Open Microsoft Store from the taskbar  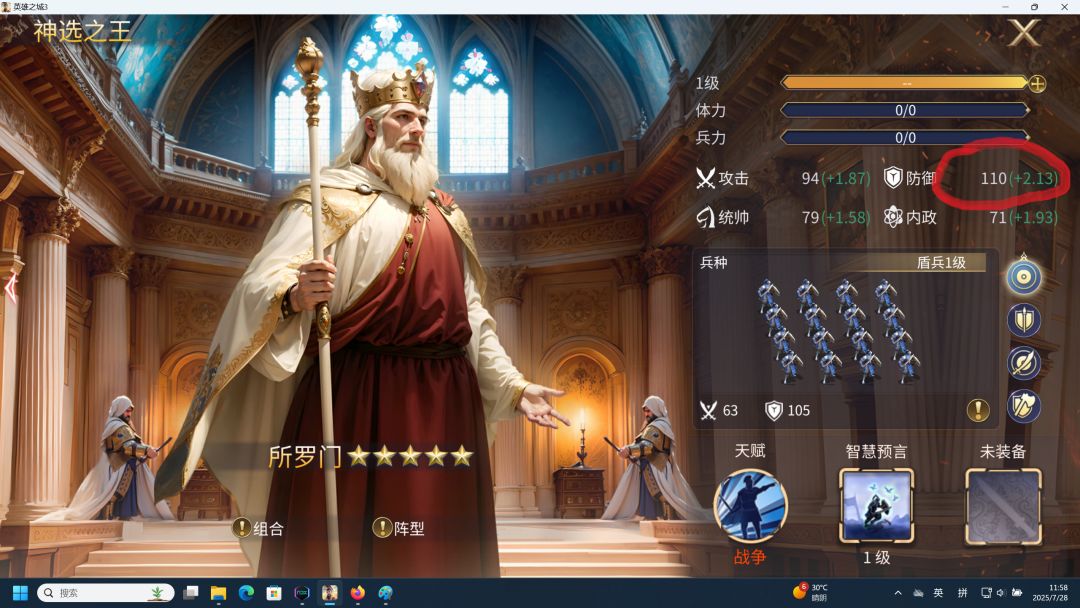[x=274, y=593]
